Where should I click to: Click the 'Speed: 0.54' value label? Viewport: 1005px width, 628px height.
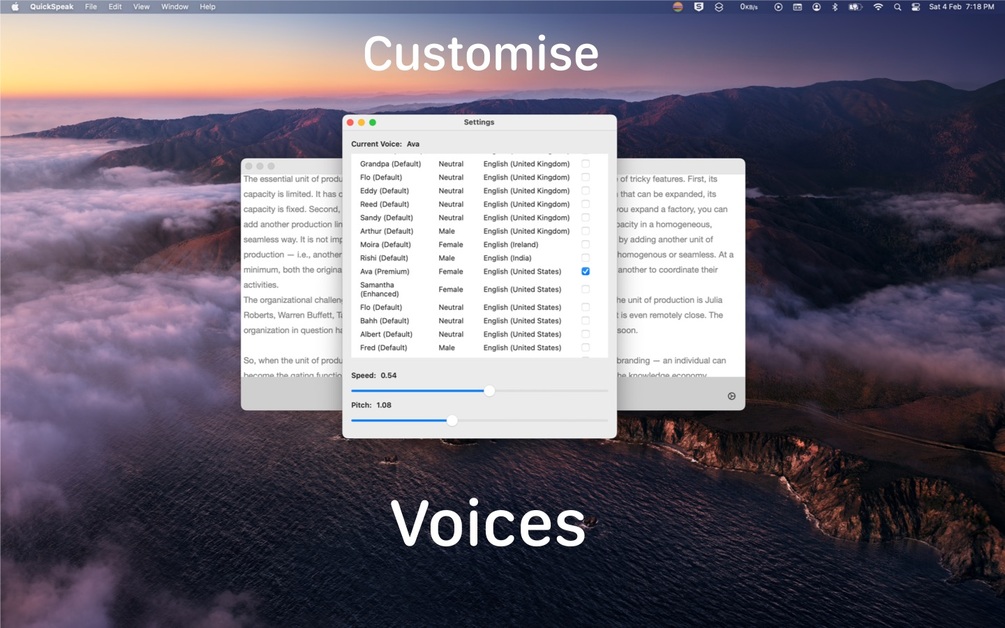click(374, 376)
